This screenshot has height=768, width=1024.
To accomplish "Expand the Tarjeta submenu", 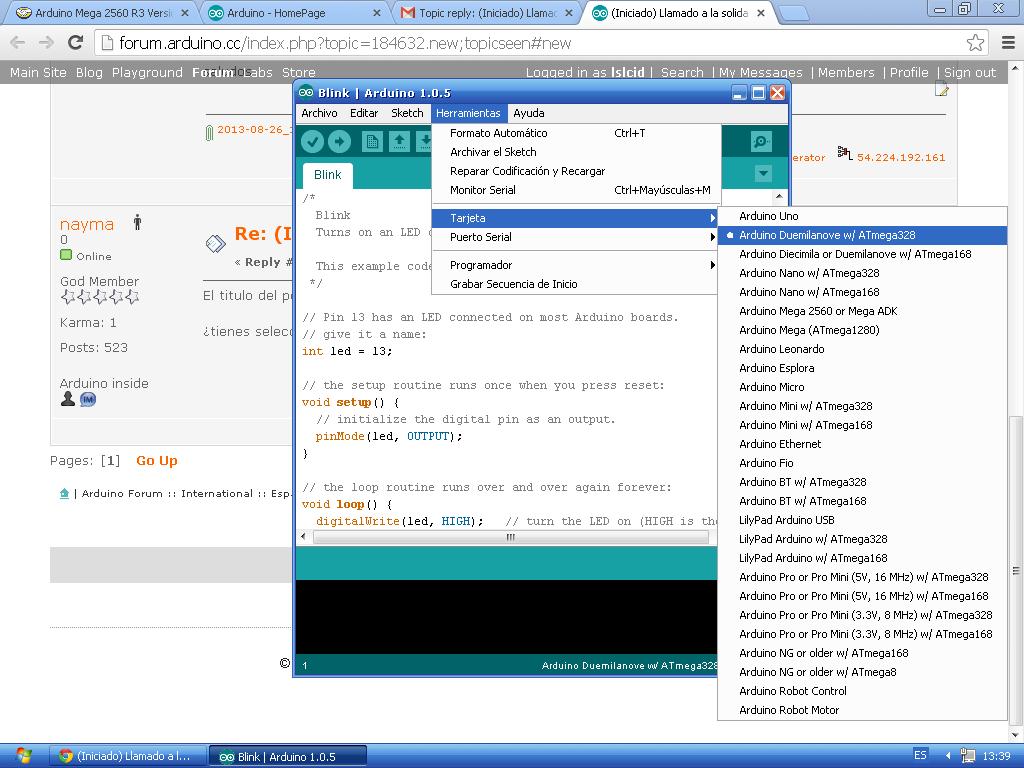I will click(575, 218).
